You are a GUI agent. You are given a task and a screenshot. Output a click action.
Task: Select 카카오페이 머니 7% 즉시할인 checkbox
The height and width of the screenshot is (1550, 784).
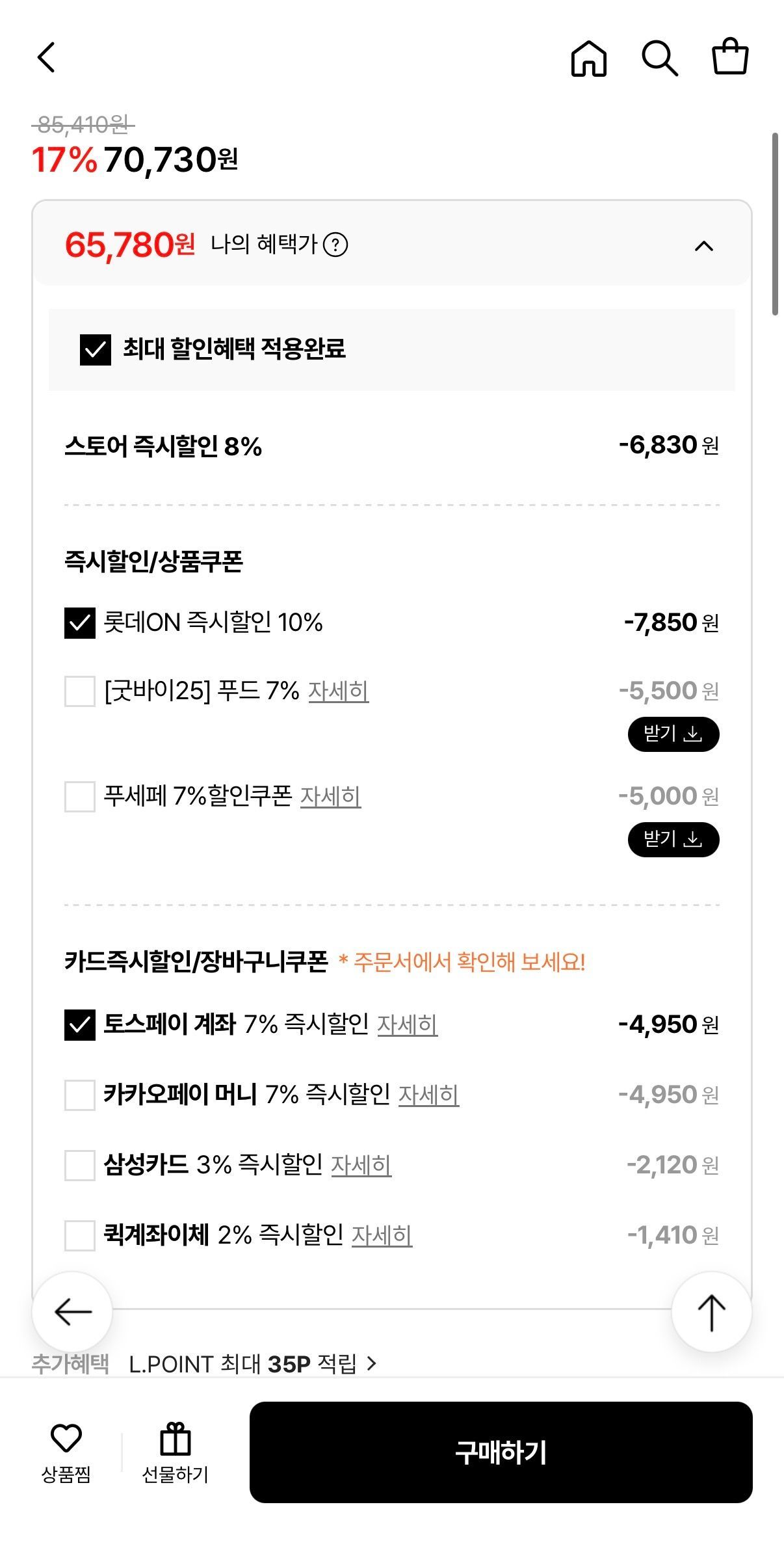80,1095
